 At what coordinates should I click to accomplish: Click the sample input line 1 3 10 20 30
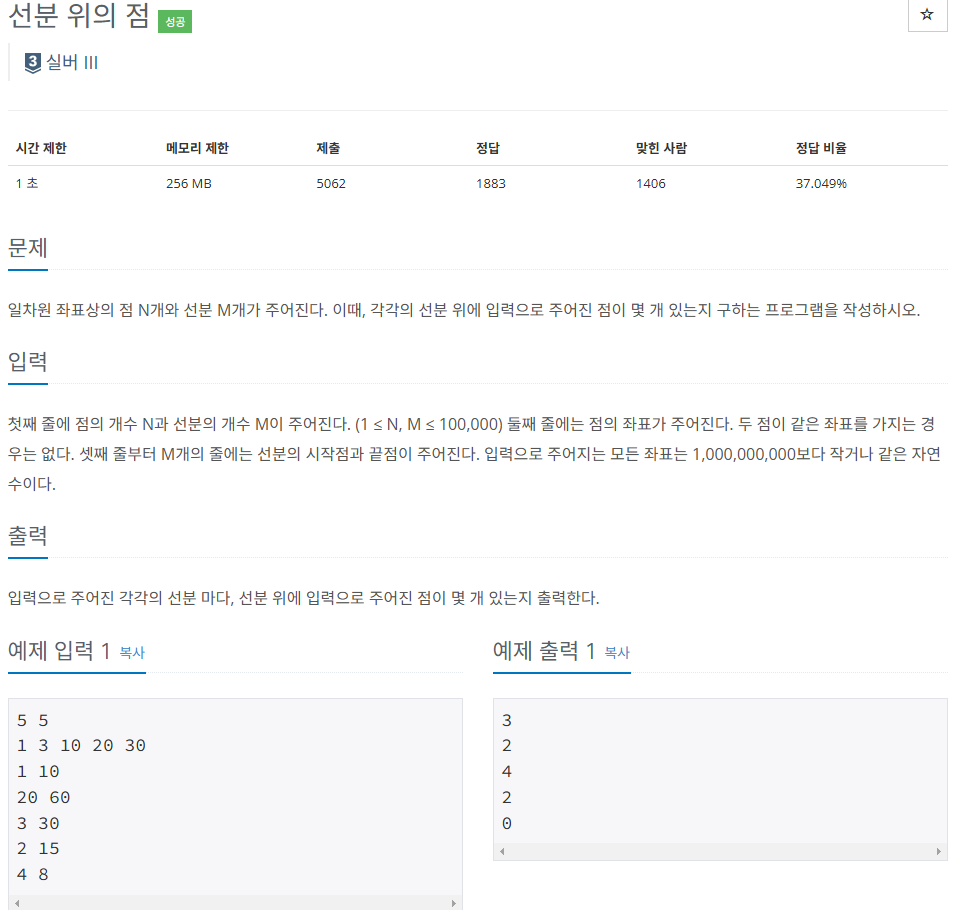tap(81, 746)
